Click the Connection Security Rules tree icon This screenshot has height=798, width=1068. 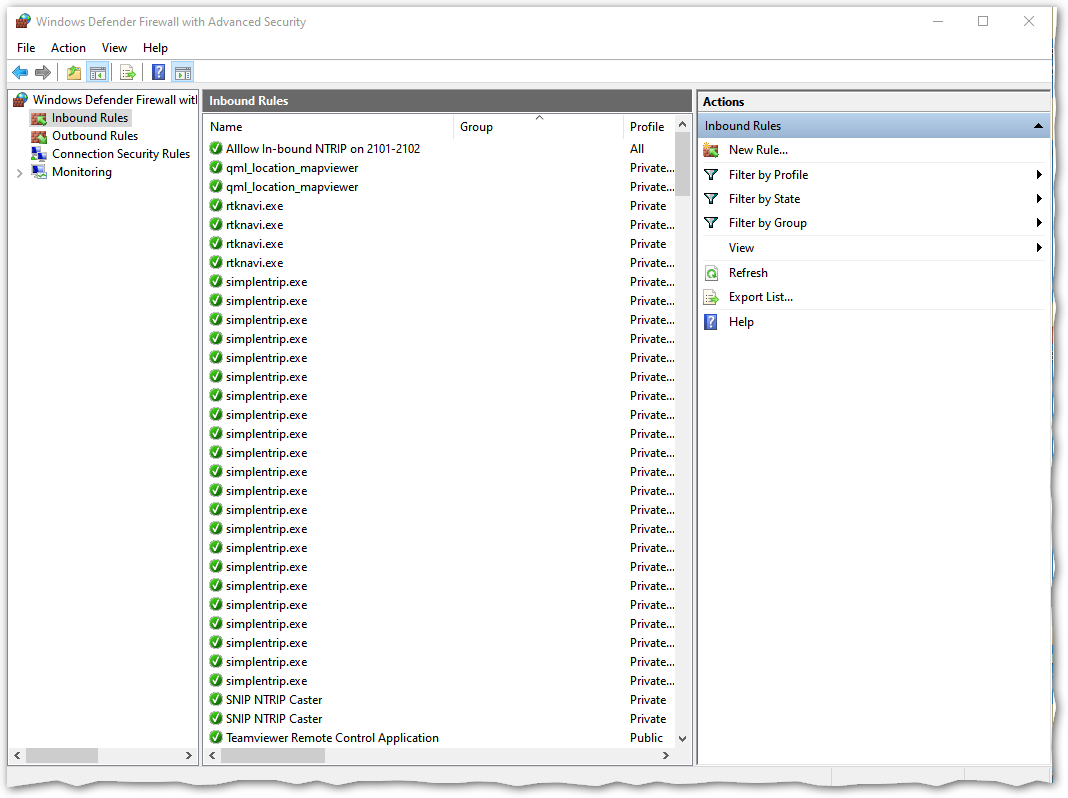tap(39, 154)
